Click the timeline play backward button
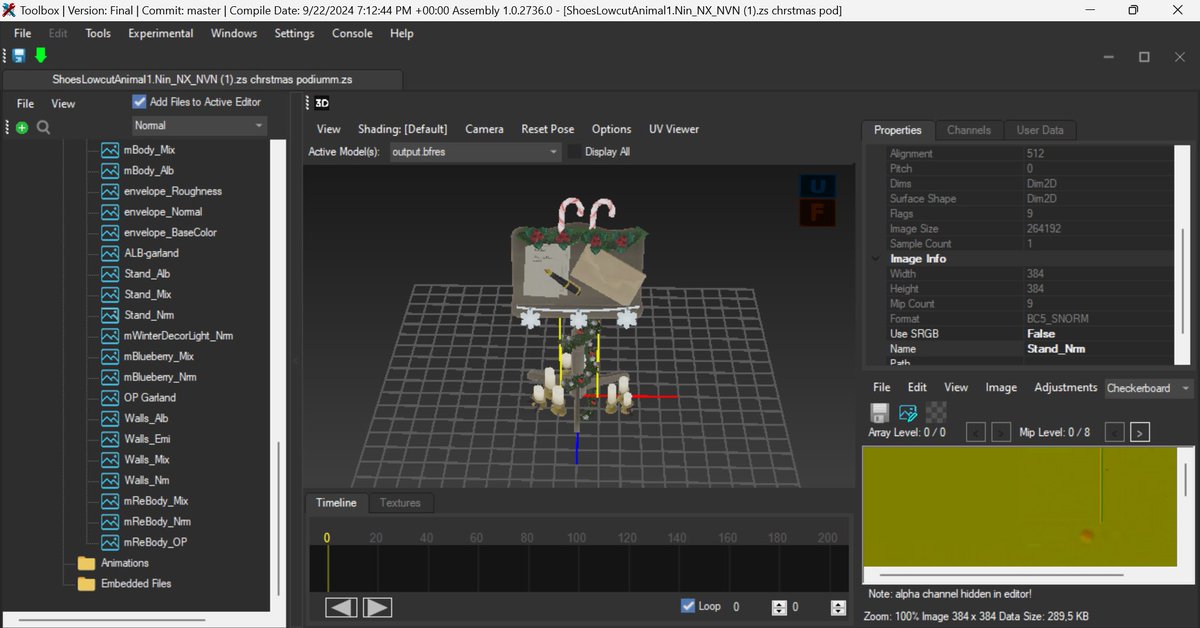 click(342, 607)
